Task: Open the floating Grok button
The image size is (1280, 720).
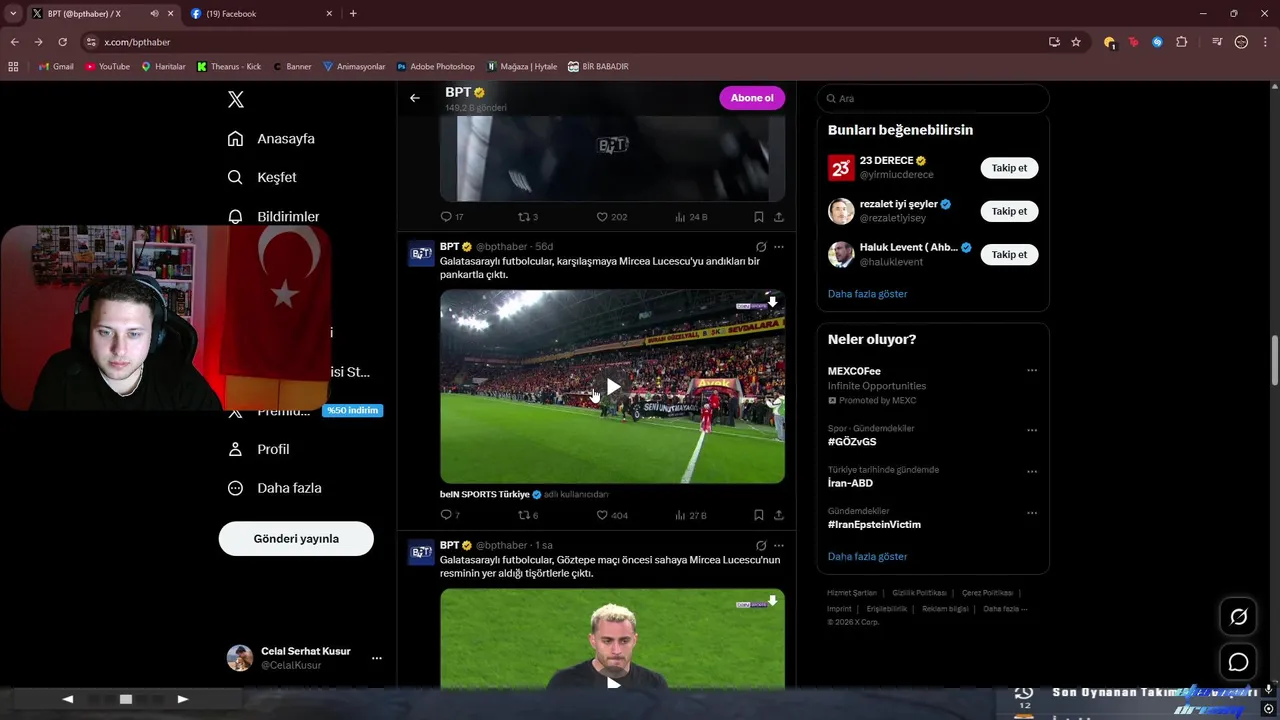Action: [x=1238, y=617]
